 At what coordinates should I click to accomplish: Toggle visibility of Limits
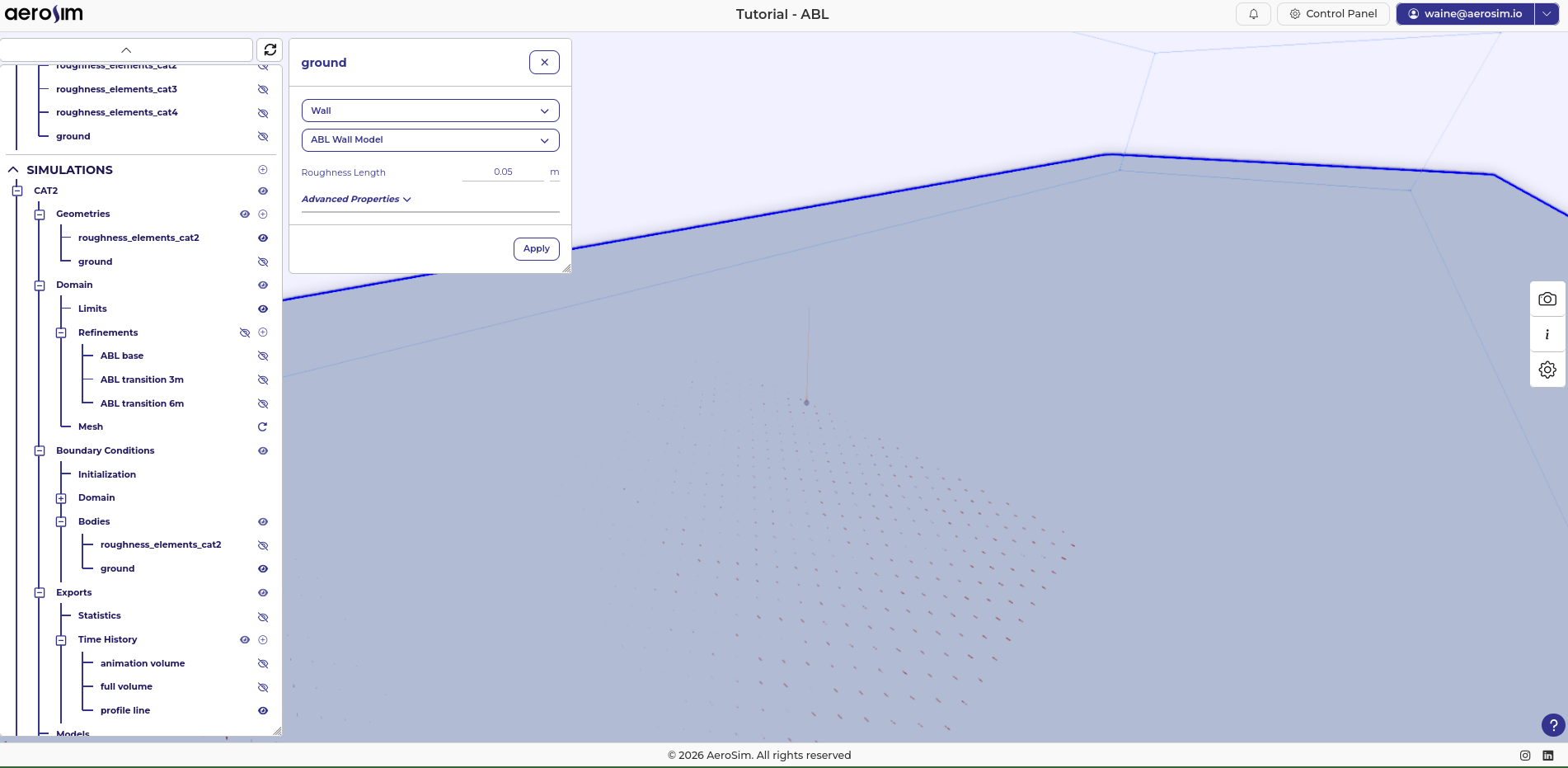263,309
